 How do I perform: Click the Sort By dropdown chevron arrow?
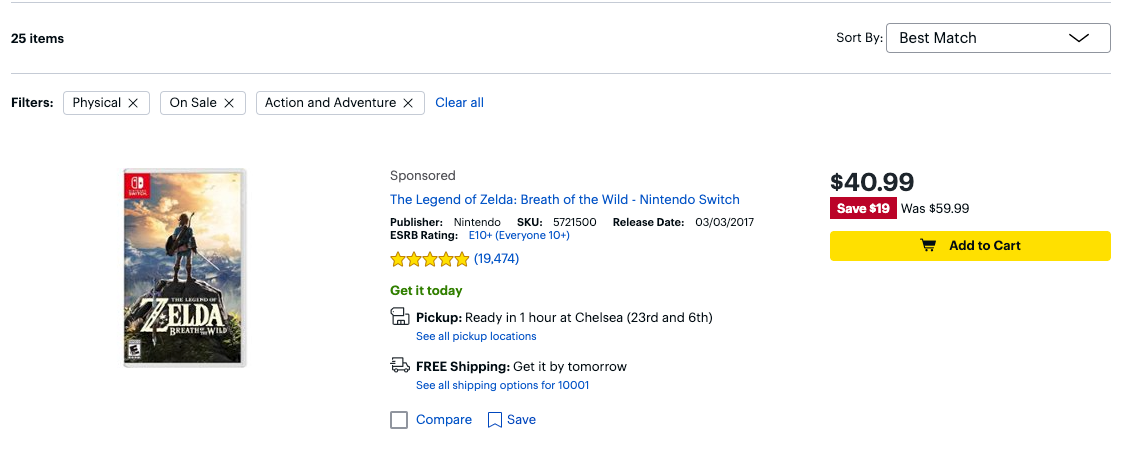pos(1078,38)
